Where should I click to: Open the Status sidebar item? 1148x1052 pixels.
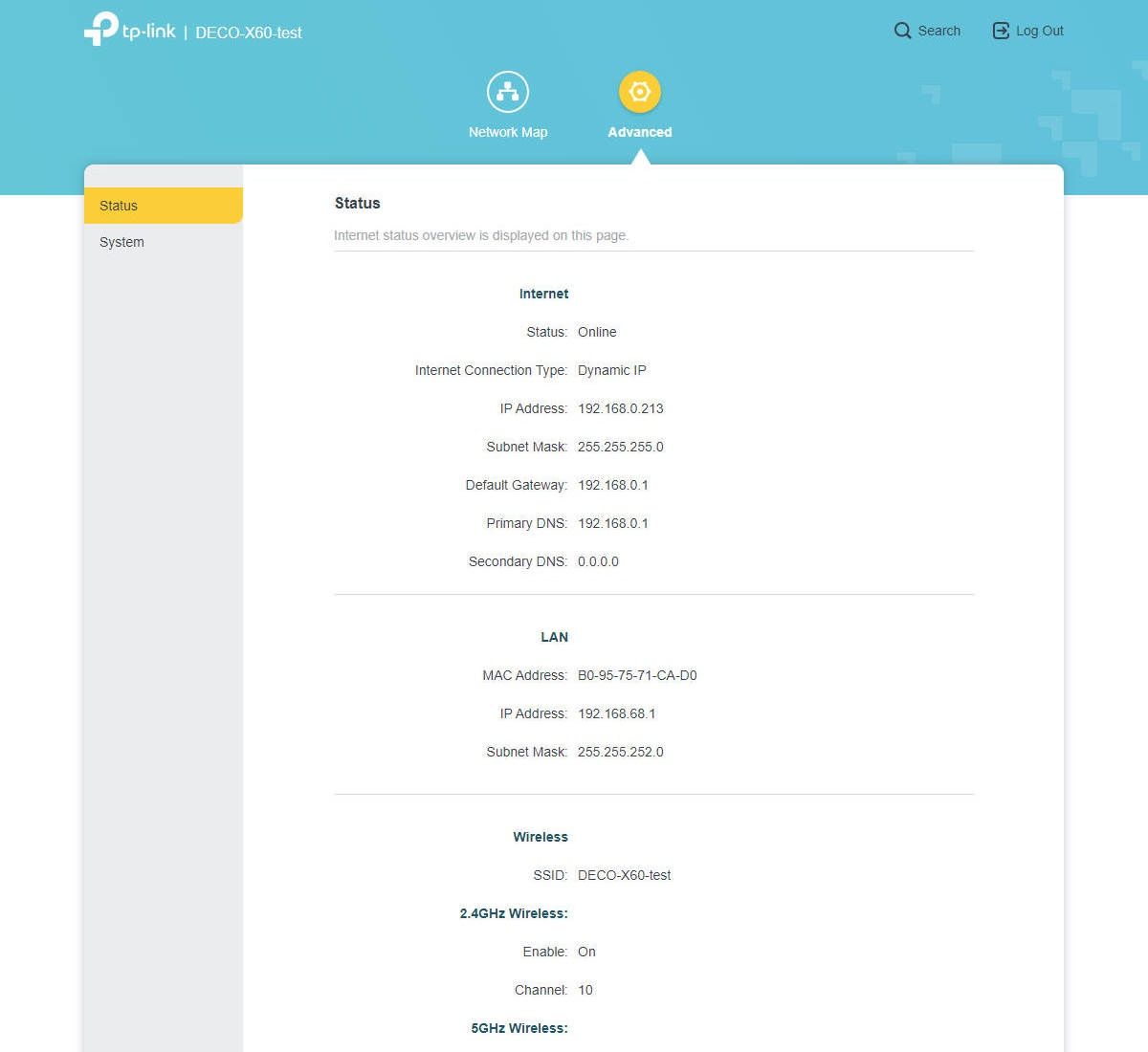tap(164, 206)
